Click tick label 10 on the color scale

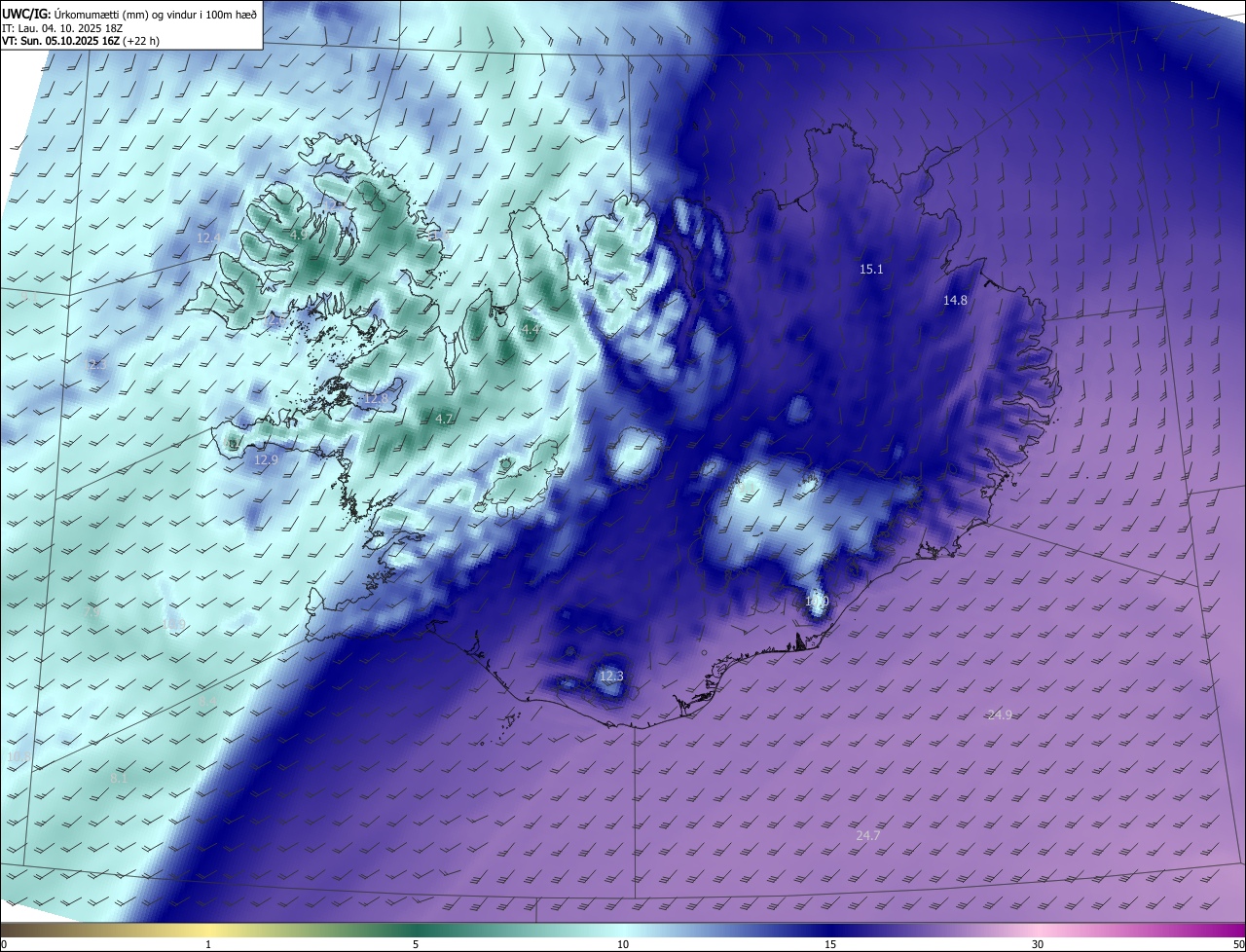(x=623, y=944)
